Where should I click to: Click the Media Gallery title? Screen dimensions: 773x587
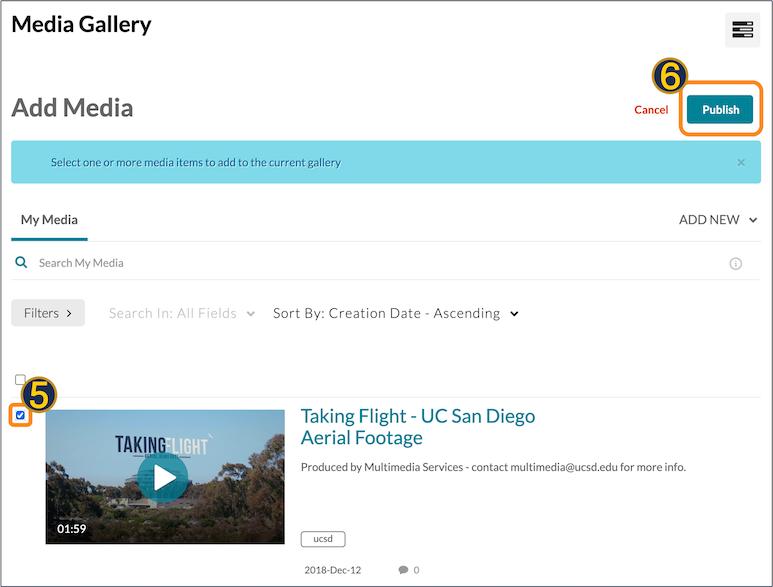81,25
